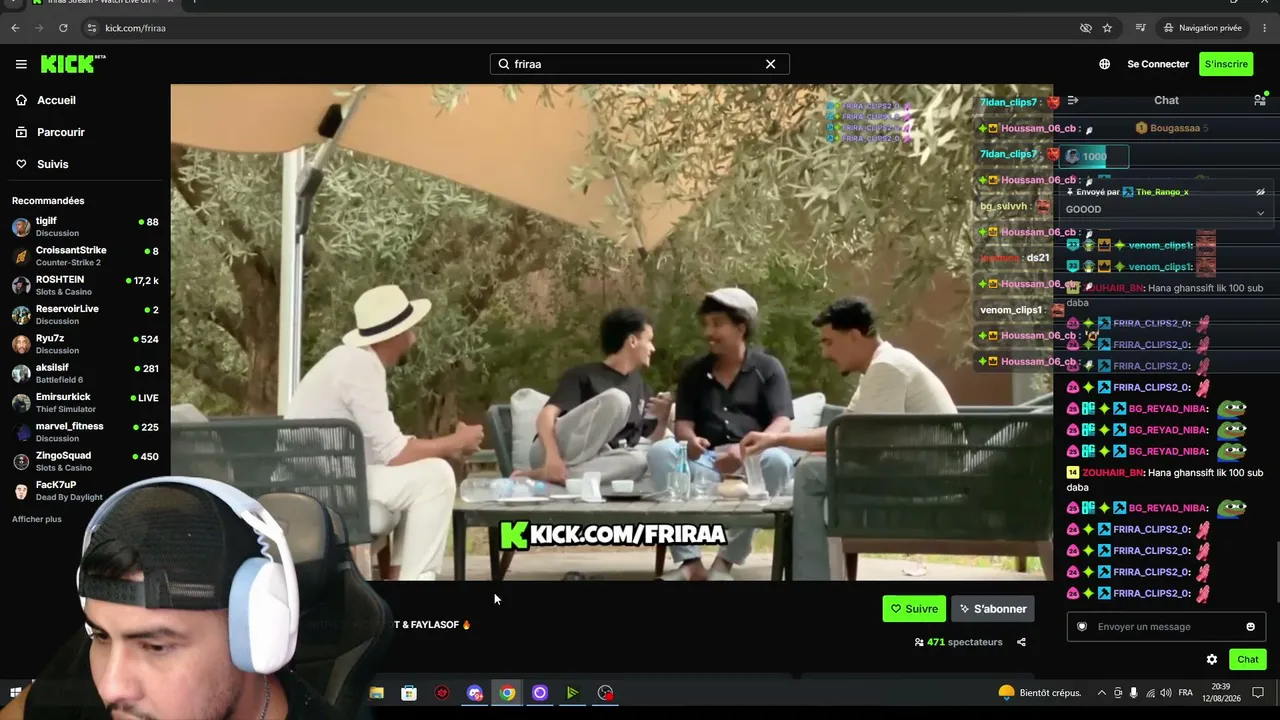Show hidden system tray icons

pos(1102,693)
